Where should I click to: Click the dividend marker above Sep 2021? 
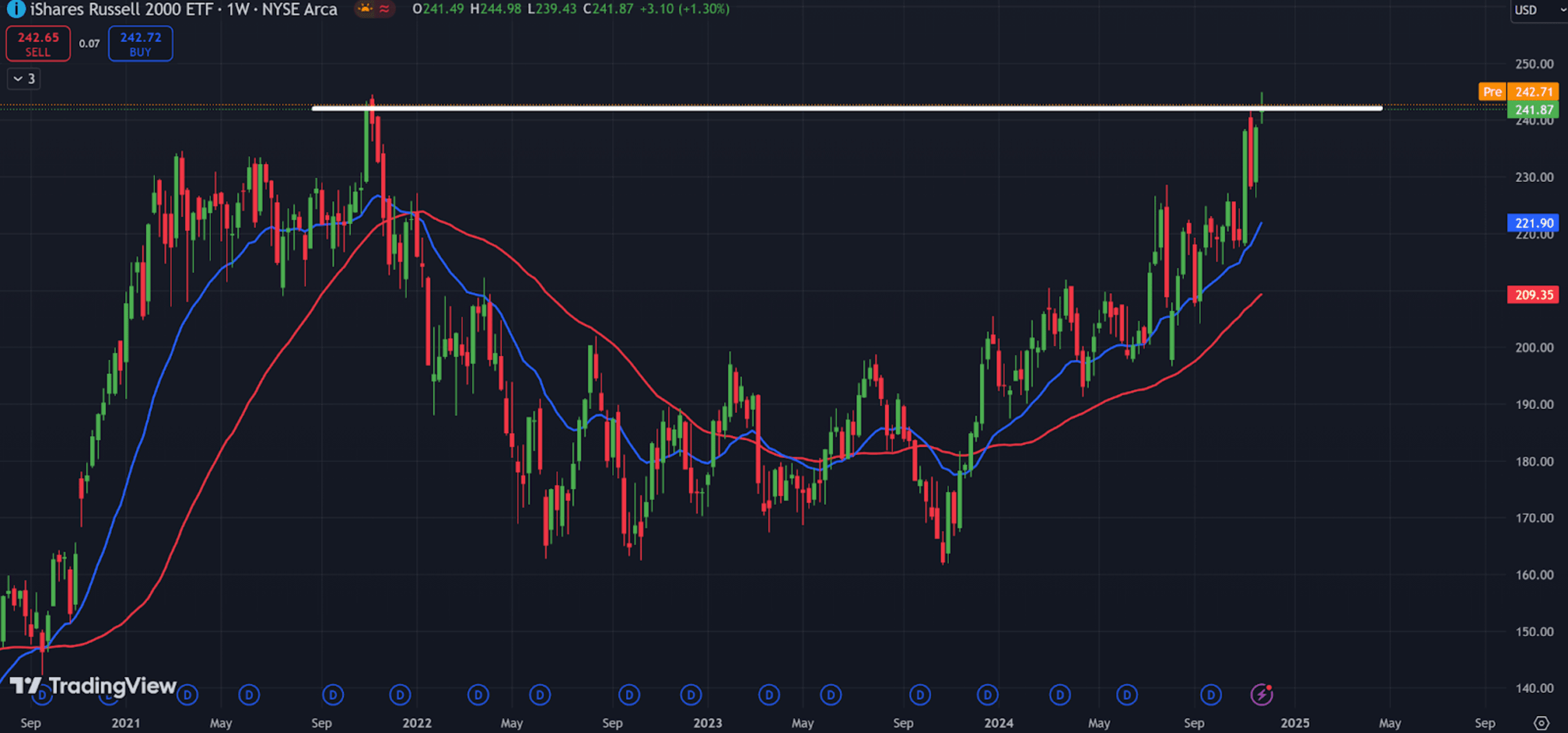click(333, 695)
